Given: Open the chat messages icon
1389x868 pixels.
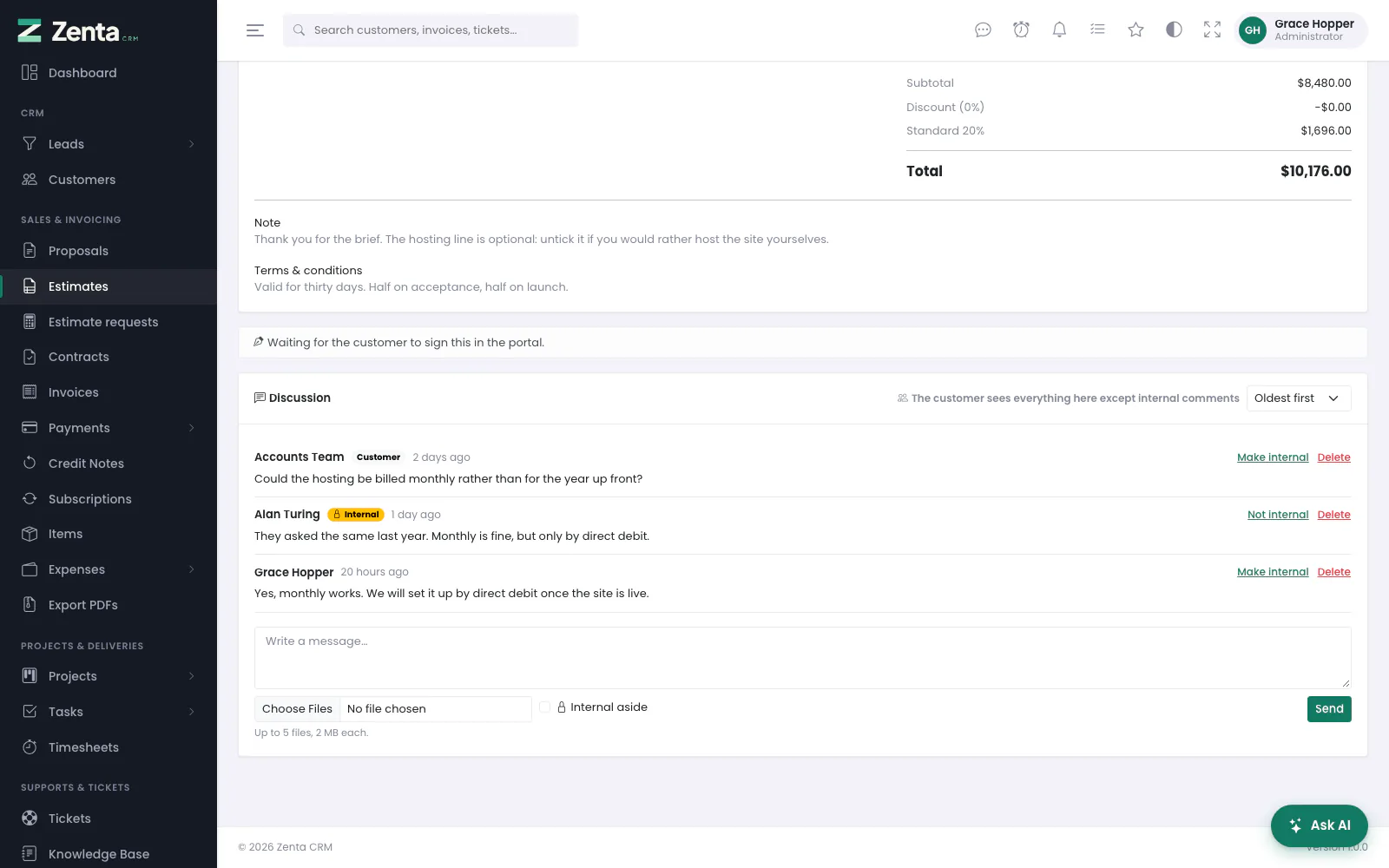Looking at the screenshot, I should point(983,30).
